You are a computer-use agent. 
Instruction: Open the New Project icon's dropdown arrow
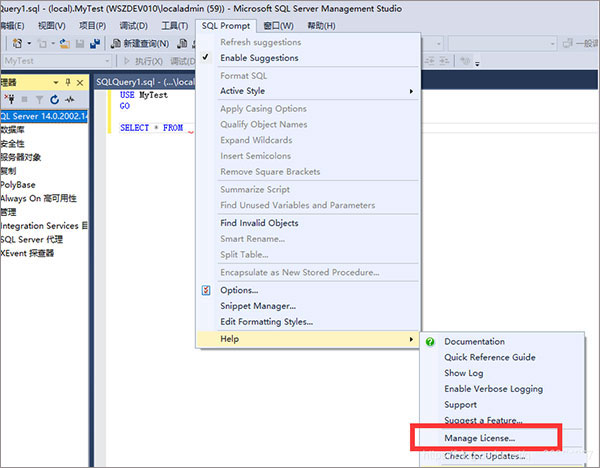tap(29, 44)
